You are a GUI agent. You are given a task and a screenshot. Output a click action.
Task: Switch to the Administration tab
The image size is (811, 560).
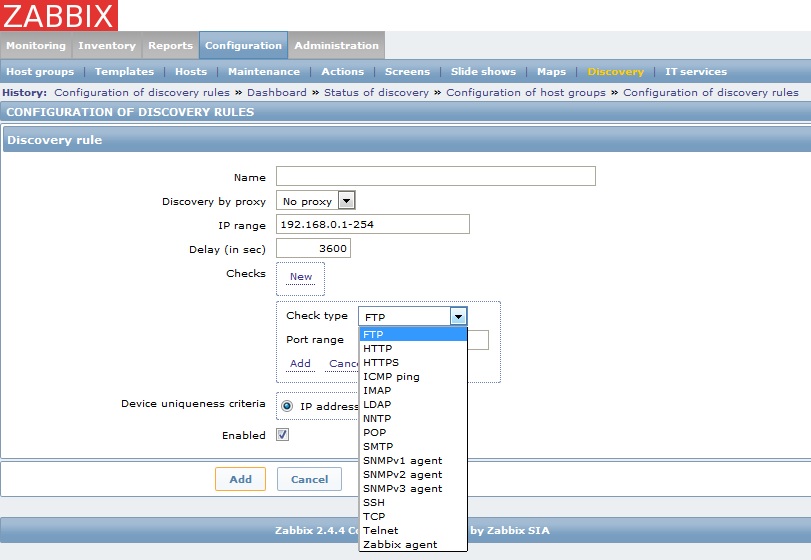[336, 46]
